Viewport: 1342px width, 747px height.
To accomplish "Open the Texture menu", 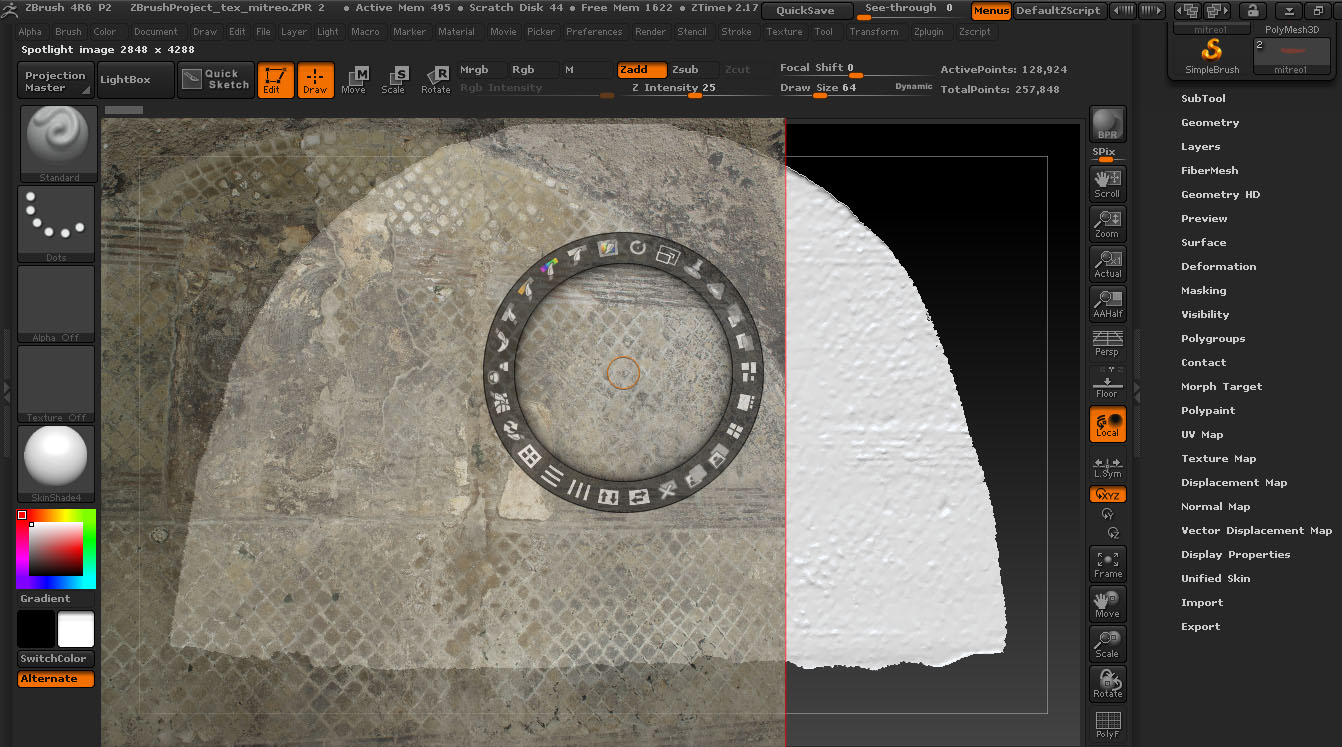I will point(784,32).
